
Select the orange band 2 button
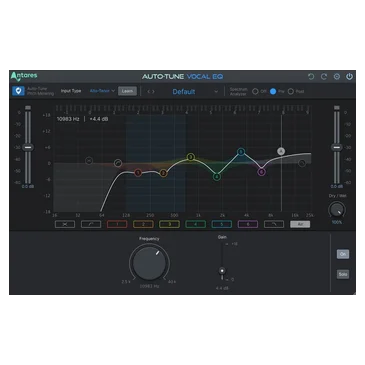click(143, 224)
